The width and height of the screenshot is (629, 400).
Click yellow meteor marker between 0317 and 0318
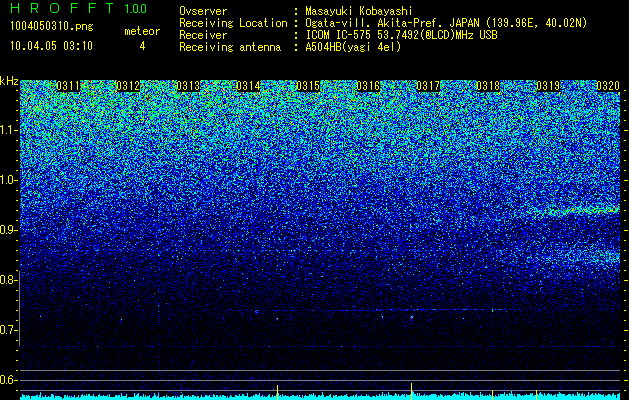[x=493, y=394]
